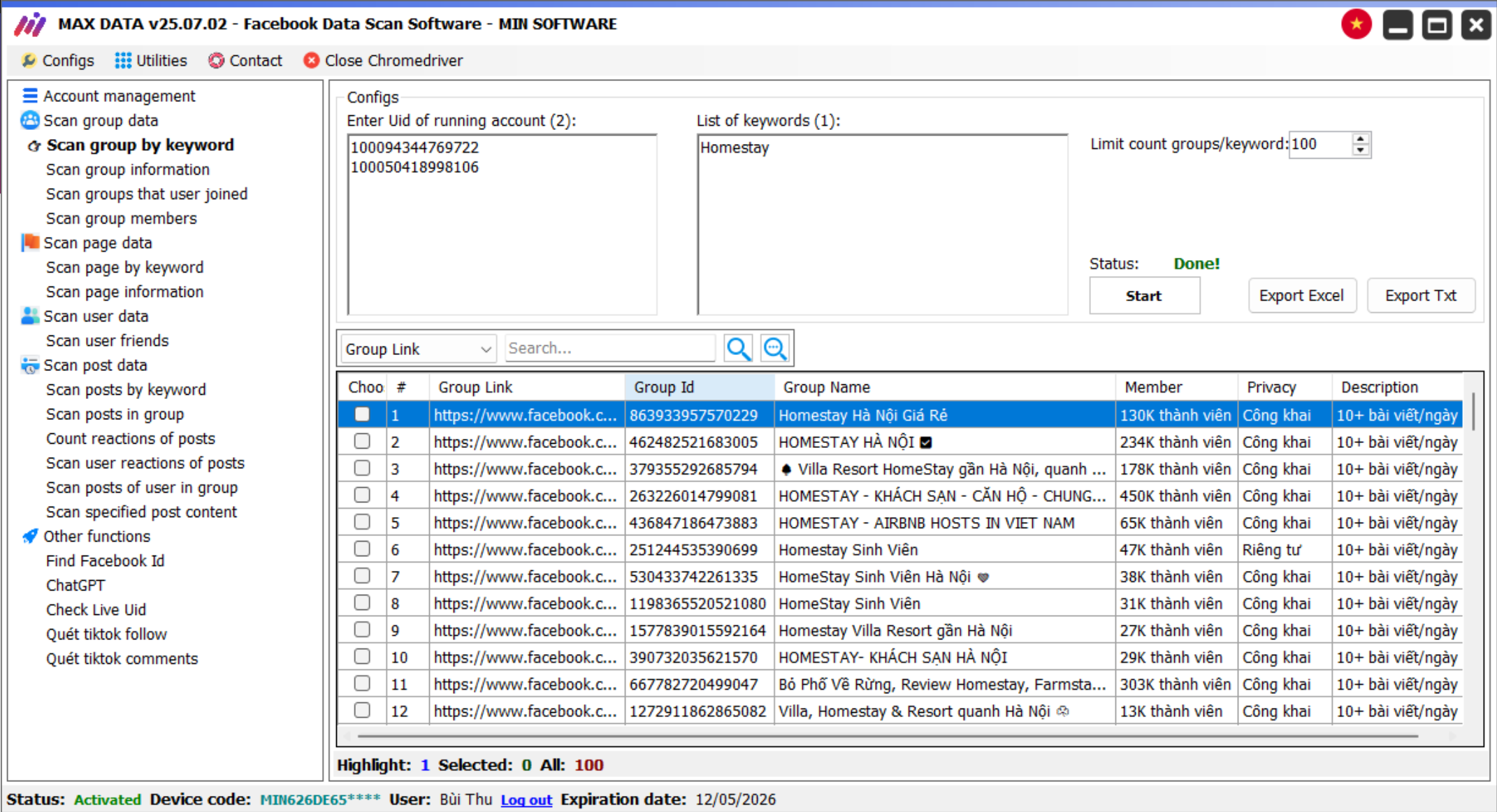This screenshot has width=1497, height=812.
Task: Click the Scan page data flag icon
Action: tap(30, 242)
